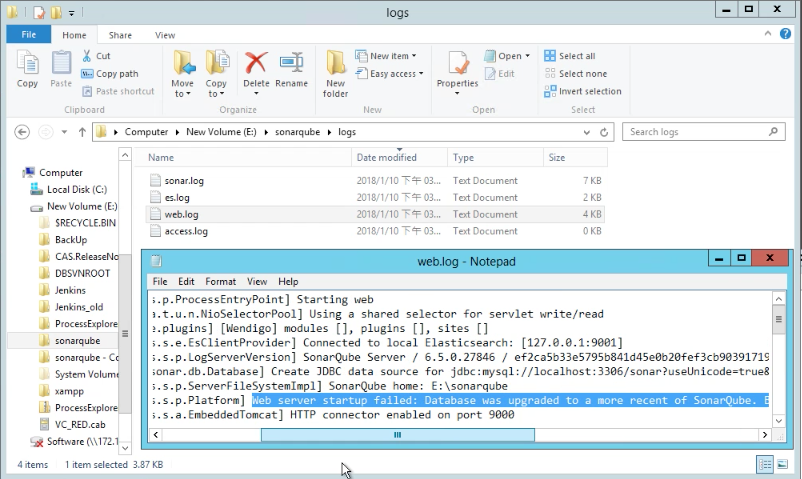Open the File tab
Viewport: 802px width, 479px height.
[29, 34]
